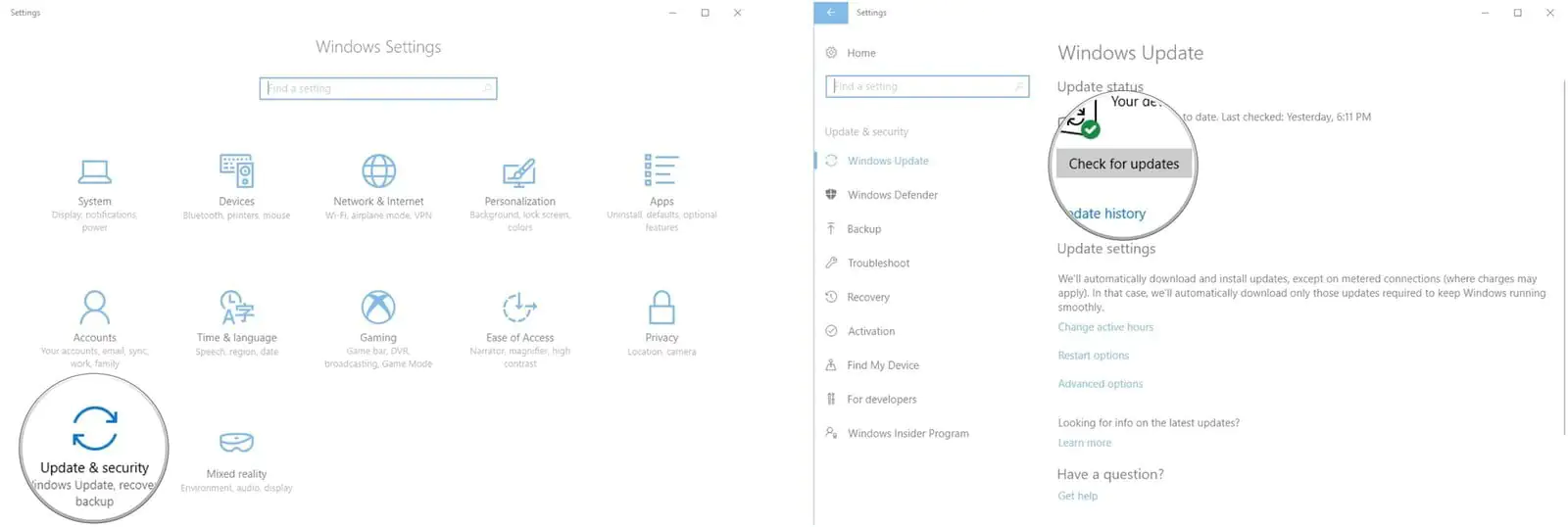This screenshot has height=527, width=1568.
Task: Click the search magnifier in Windows Settings field
Action: click(x=487, y=88)
